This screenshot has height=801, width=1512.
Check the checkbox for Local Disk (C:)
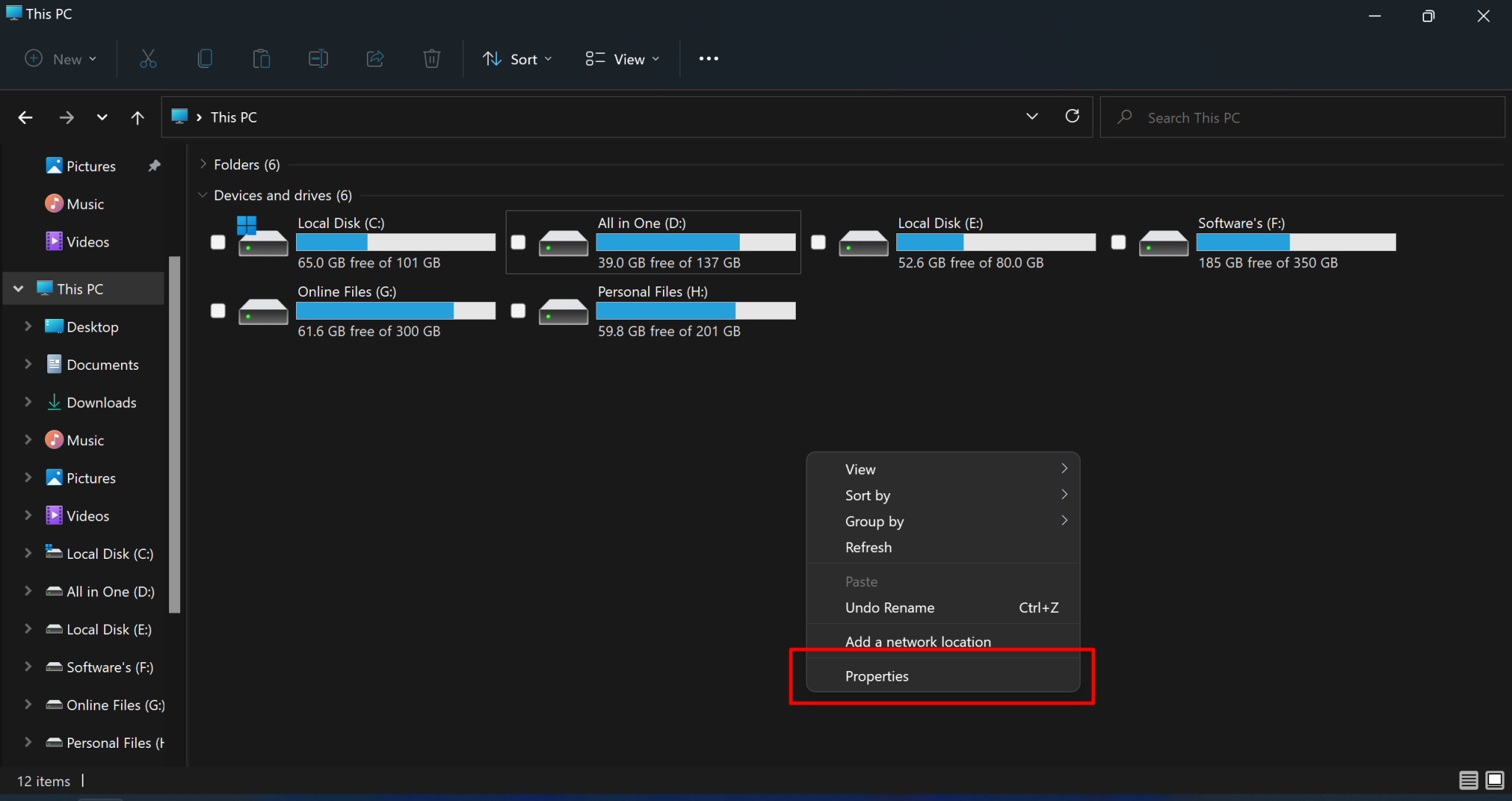tap(218, 241)
